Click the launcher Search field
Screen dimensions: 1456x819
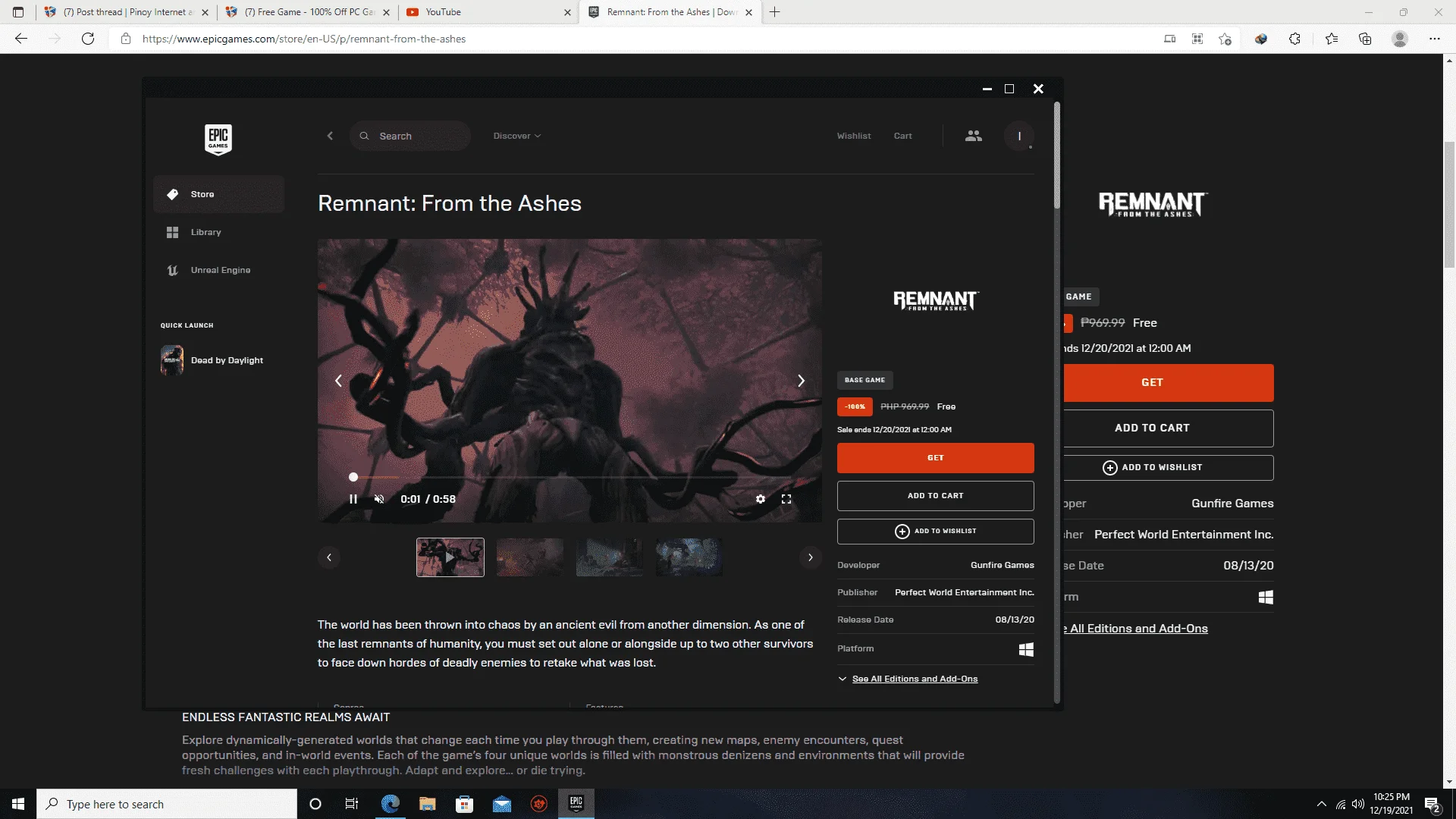410,136
